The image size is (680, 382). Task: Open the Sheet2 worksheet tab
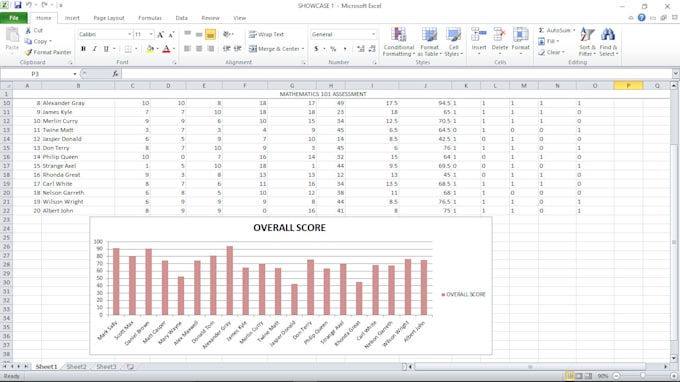pyautogui.click(x=76, y=366)
